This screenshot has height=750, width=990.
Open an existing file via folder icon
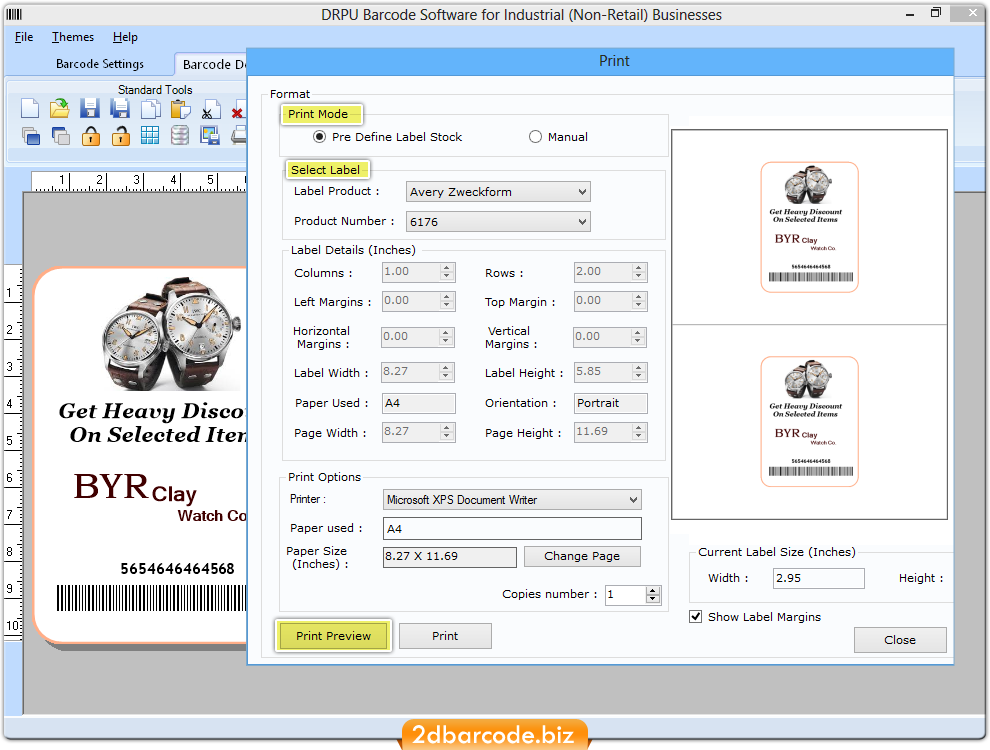click(59, 109)
